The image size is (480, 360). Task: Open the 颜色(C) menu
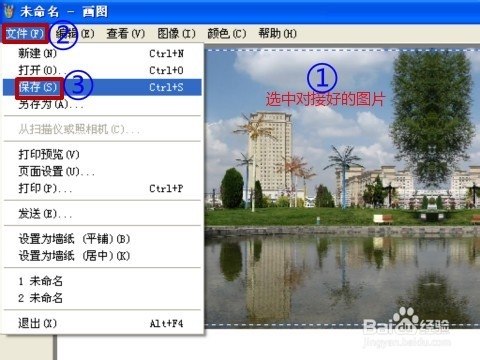click(x=227, y=33)
